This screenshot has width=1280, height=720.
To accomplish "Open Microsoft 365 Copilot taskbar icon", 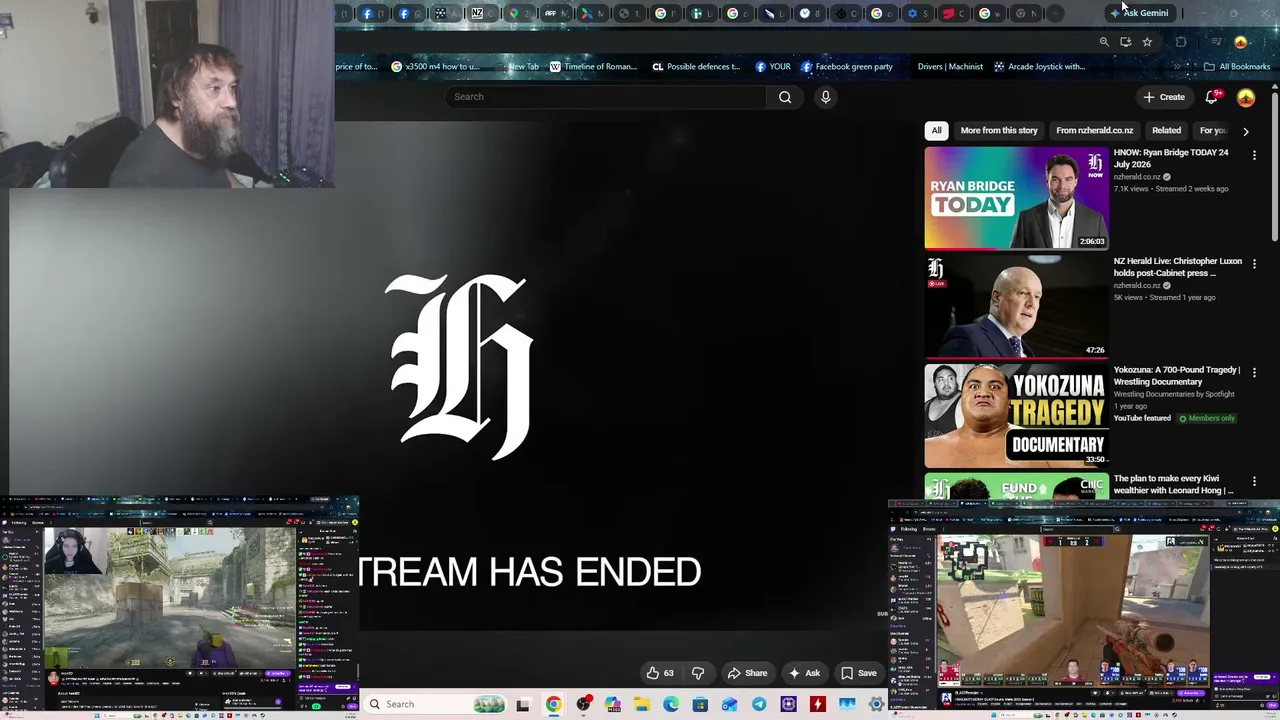I will coord(612,704).
